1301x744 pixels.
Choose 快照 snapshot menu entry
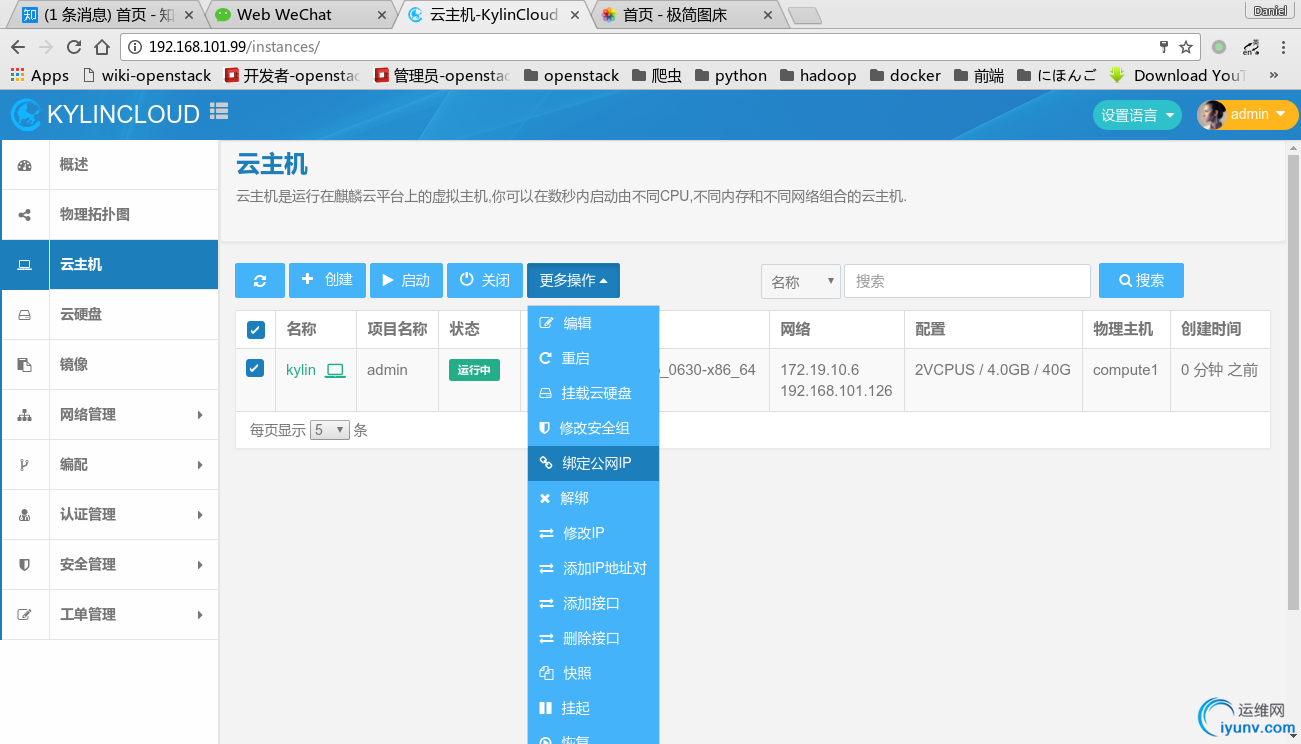pos(594,673)
